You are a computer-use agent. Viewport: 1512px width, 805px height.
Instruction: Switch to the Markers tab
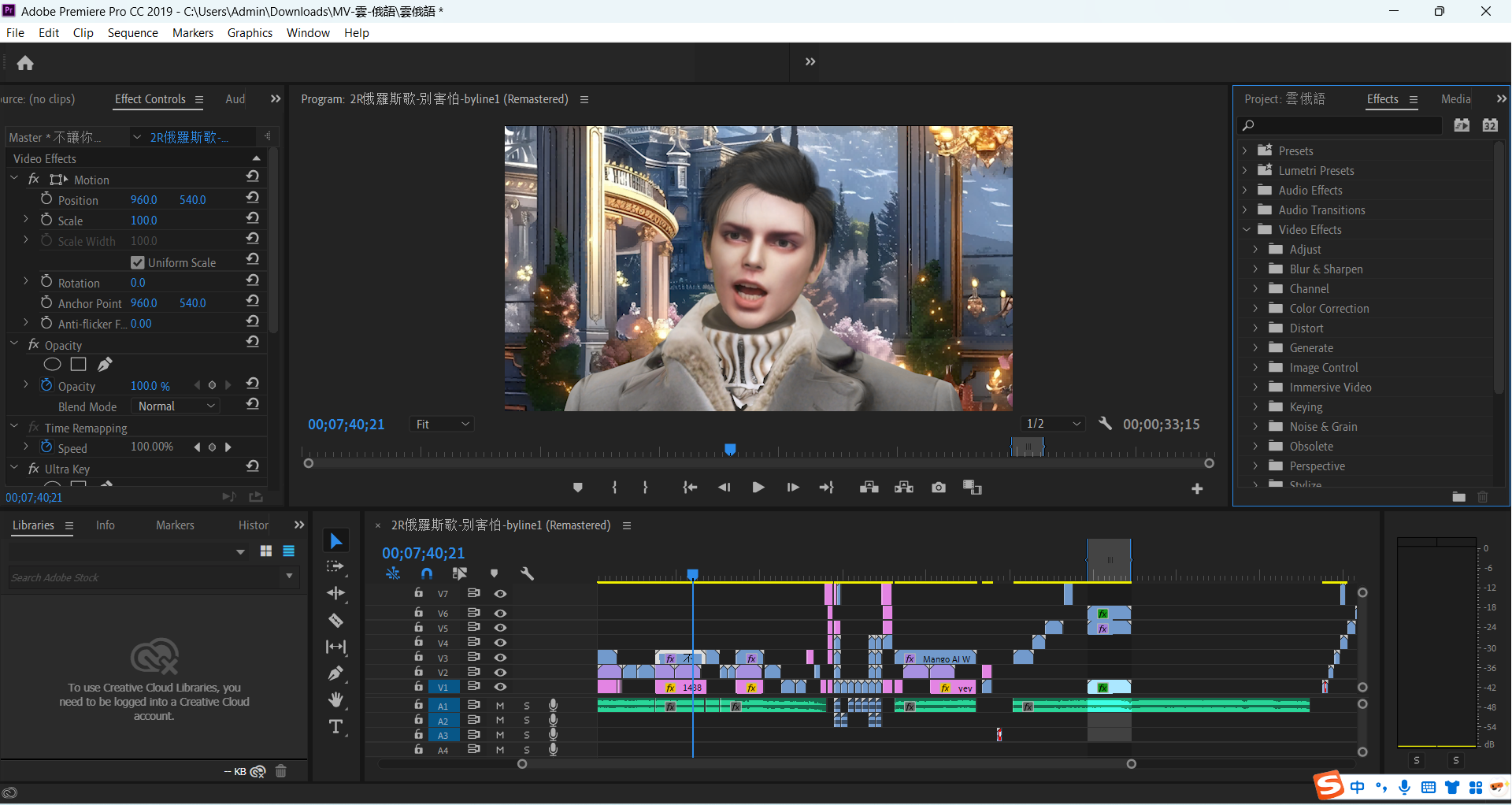[175, 525]
